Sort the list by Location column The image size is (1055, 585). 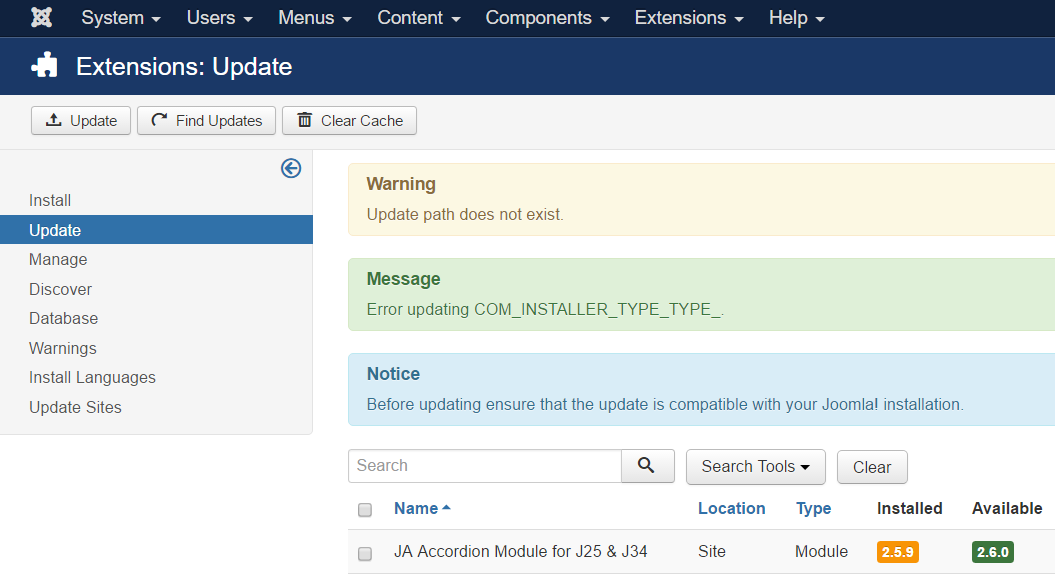[731, 508]
